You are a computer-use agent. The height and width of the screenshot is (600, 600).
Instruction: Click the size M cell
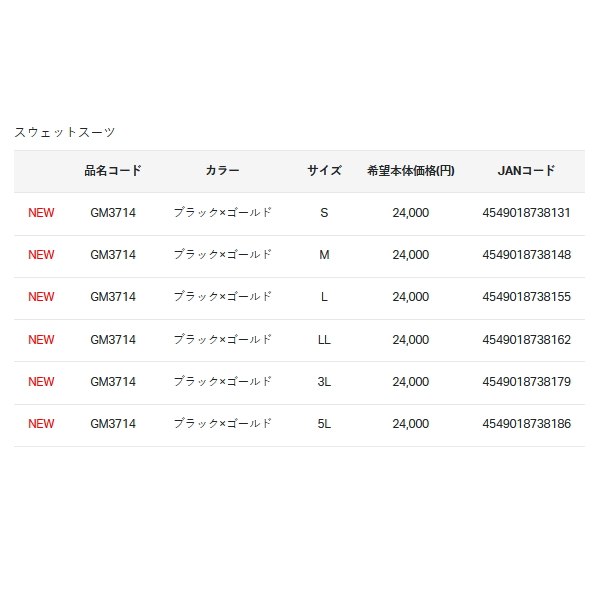pos(324,255)
